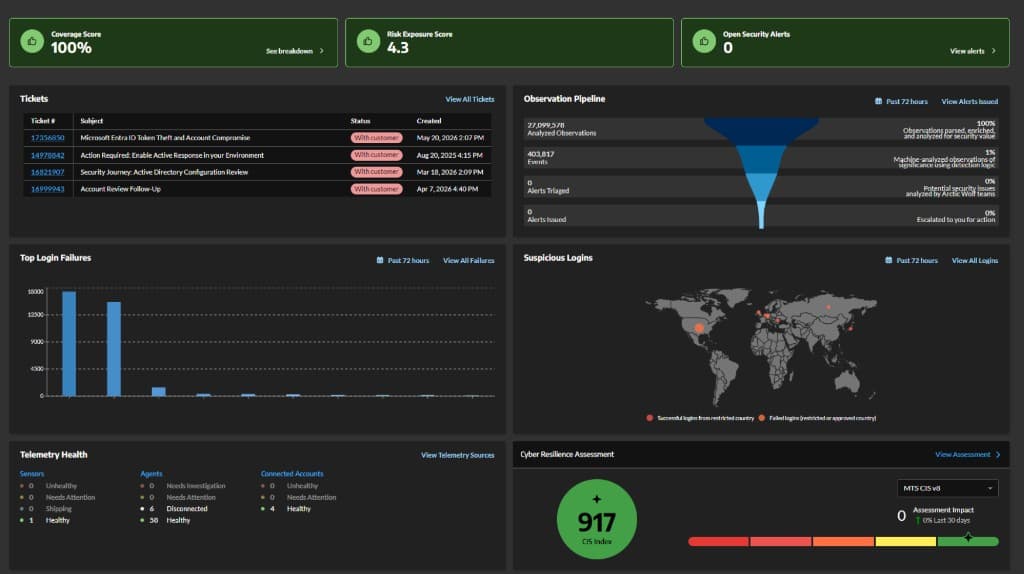Click the Agents Healthy count of 58
The width and height of the screenshot is (1024, 574).
(x=153, y=520)
